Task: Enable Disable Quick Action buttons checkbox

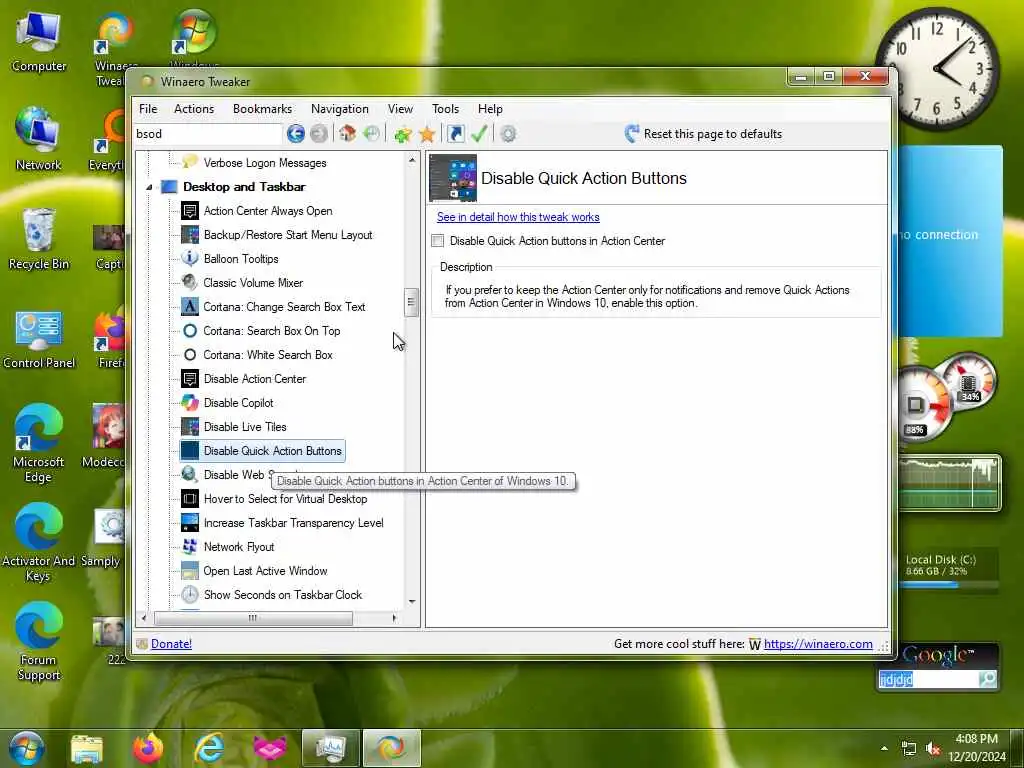Action: click(438, 241)
